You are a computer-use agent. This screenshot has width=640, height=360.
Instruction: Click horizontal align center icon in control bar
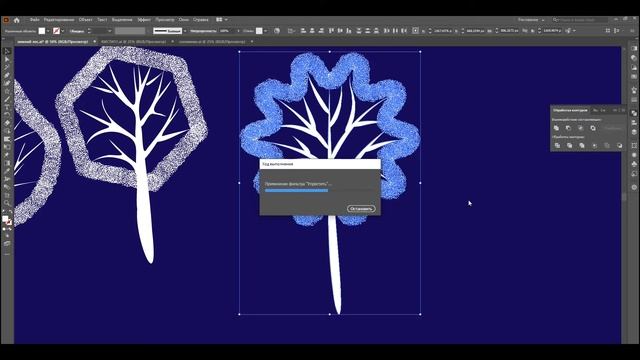[x=312, y=31]
